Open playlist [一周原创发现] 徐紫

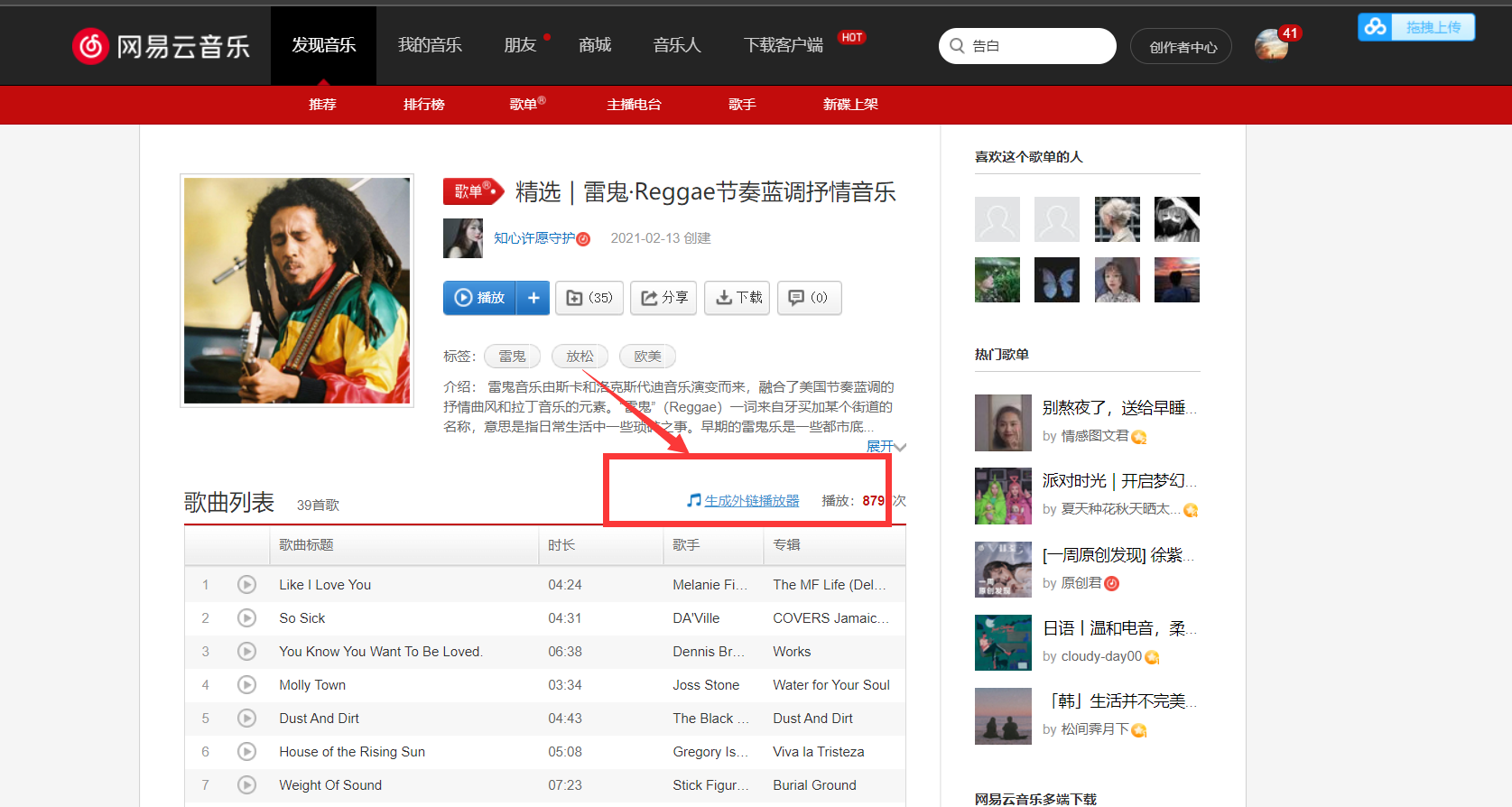click(x=1119, y=555)
